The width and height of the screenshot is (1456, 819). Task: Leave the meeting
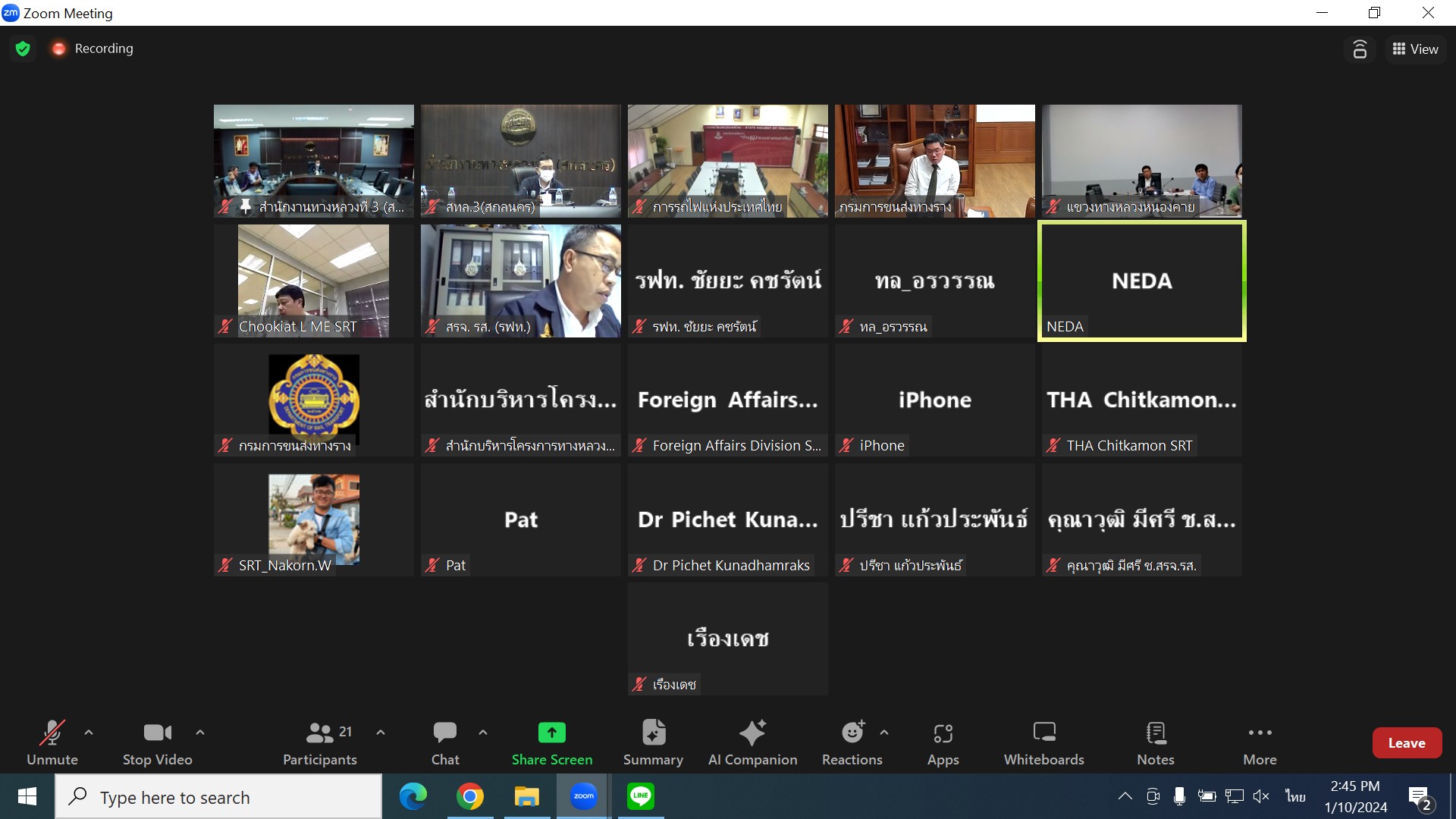point(1406,743)
